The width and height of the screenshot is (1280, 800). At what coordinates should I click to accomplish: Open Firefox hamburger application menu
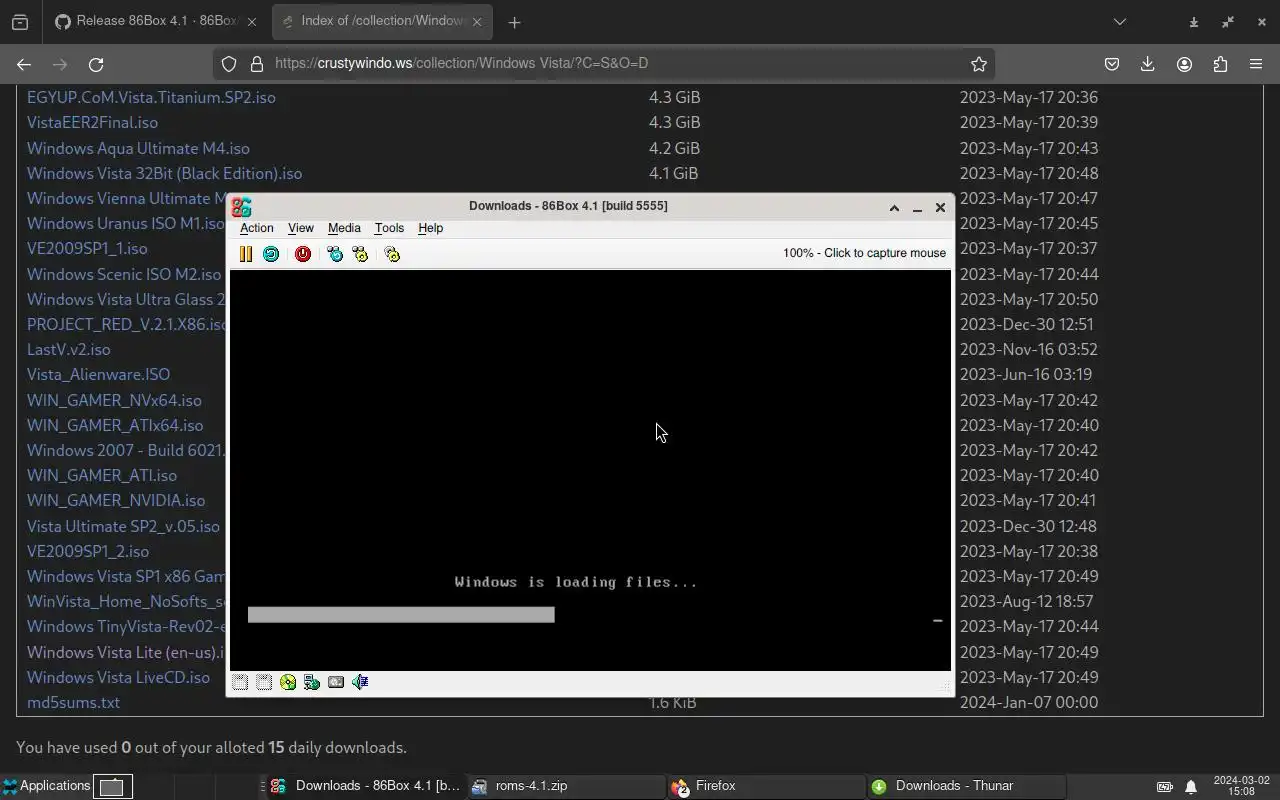point(1256,64)
